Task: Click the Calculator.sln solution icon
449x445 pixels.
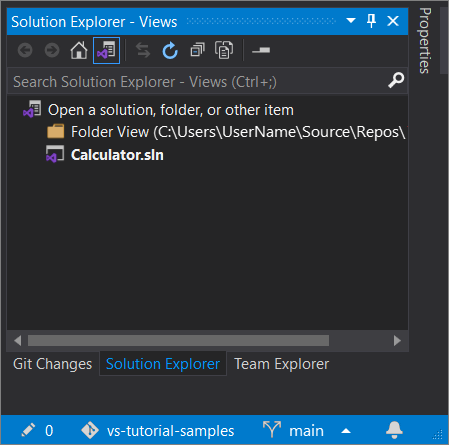Action: point(55,154)
